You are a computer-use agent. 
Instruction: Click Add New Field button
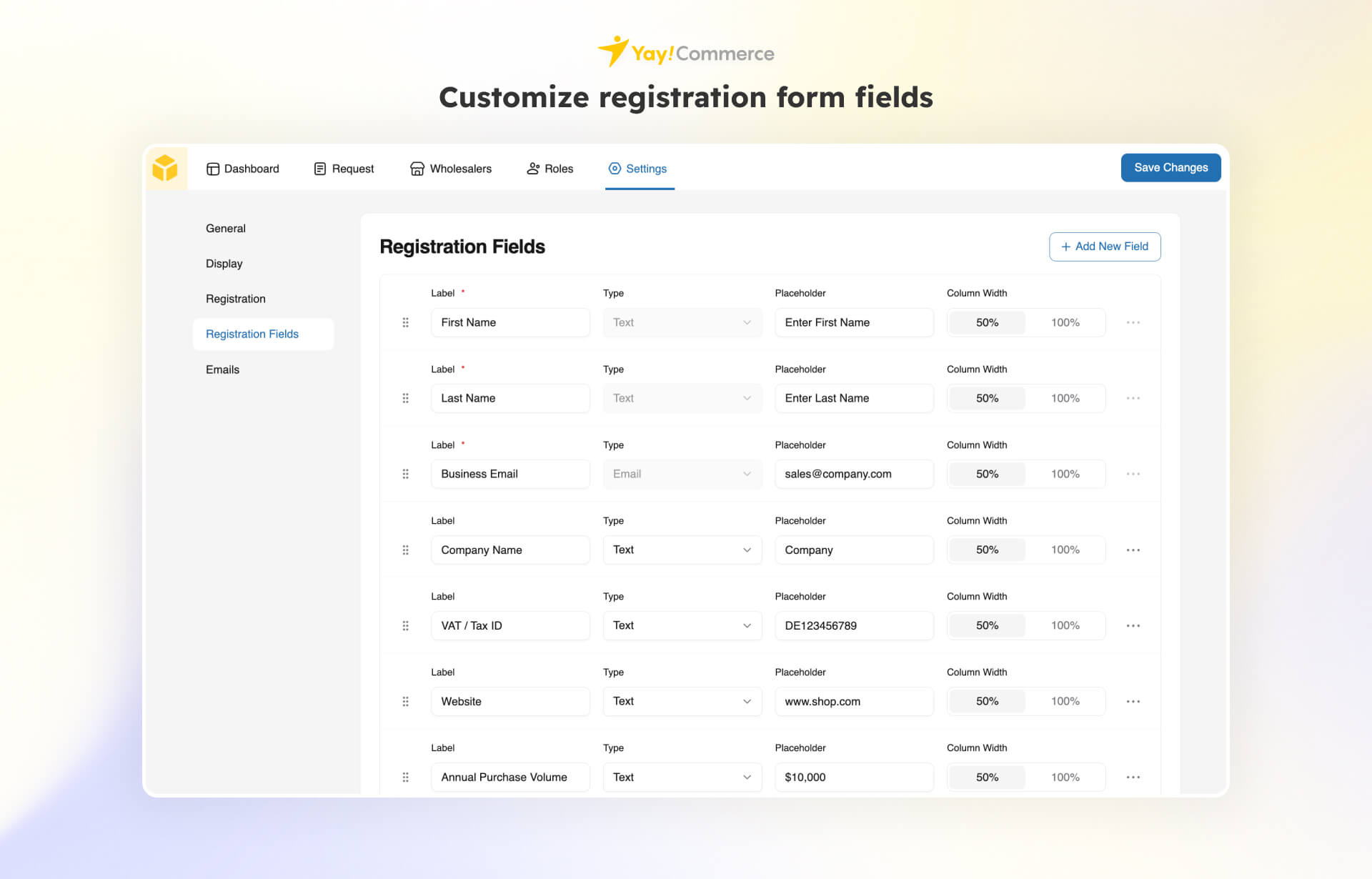[x=1104, y=247]
